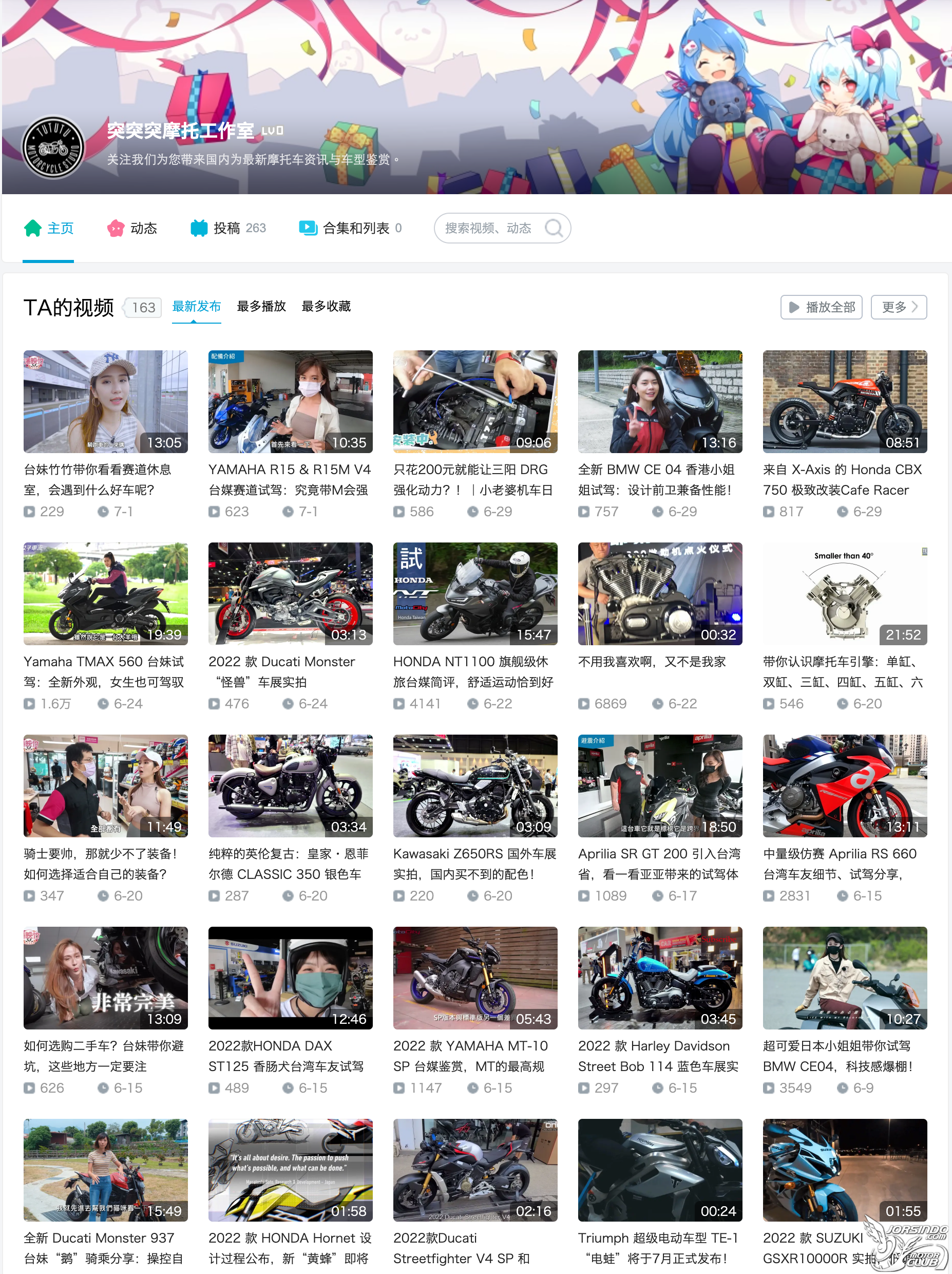Viewport: 952px width, 1274px height.
Task: Open the Ducati Monster 03:13 thumbnail
Action: [x=290, y=594]
